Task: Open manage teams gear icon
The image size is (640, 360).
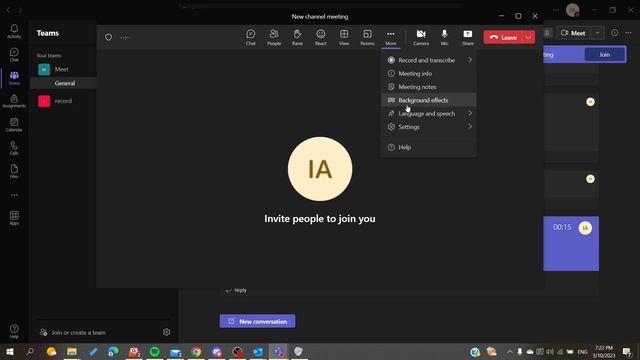Action: (166, 332)
